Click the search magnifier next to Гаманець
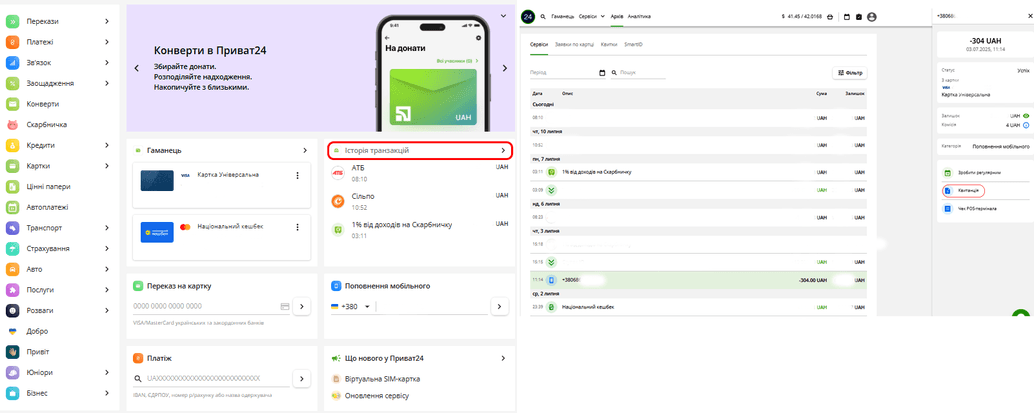1034x413 pixels. [x=543, y=17]
